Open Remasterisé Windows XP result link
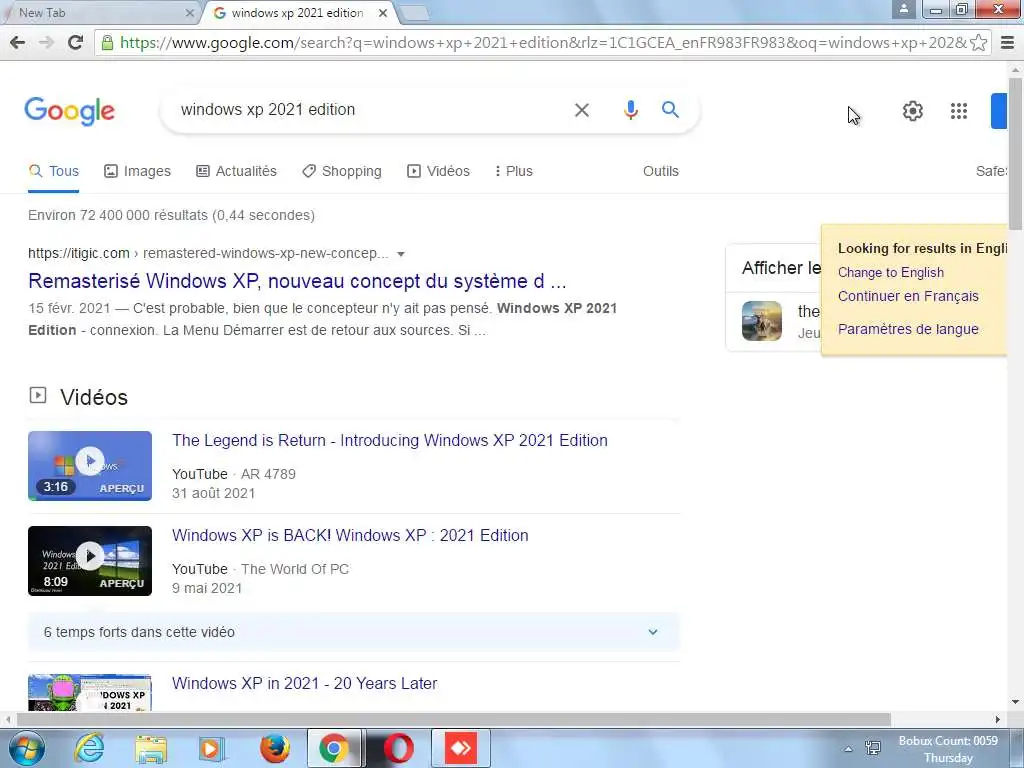The height and width of the screenshot is (768, 1024). (x=297, y=281)
